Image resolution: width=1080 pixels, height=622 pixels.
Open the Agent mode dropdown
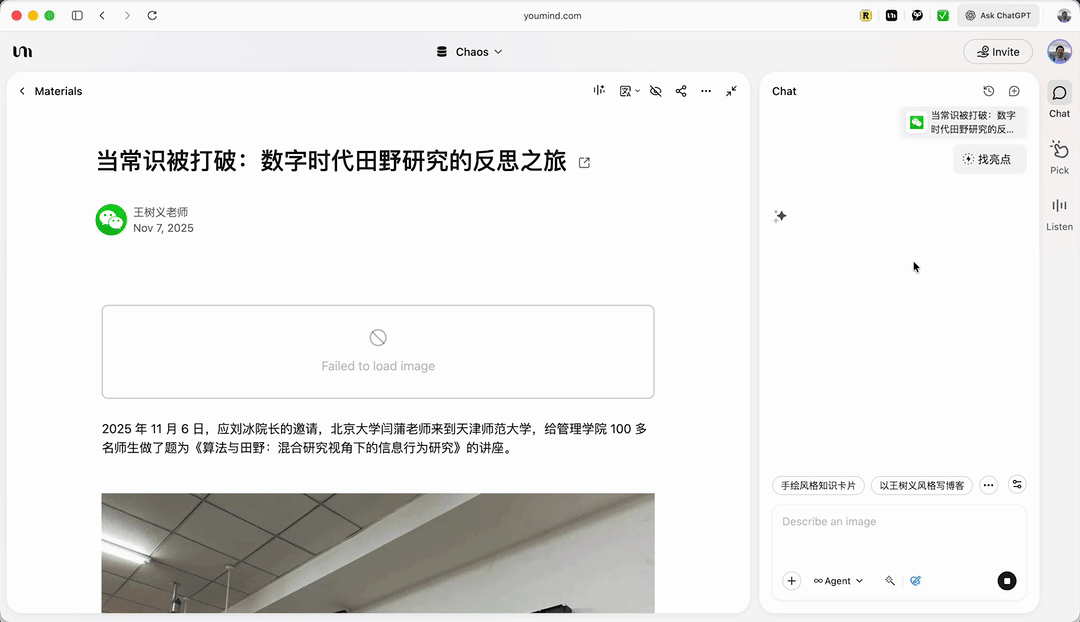click(838, 581)
